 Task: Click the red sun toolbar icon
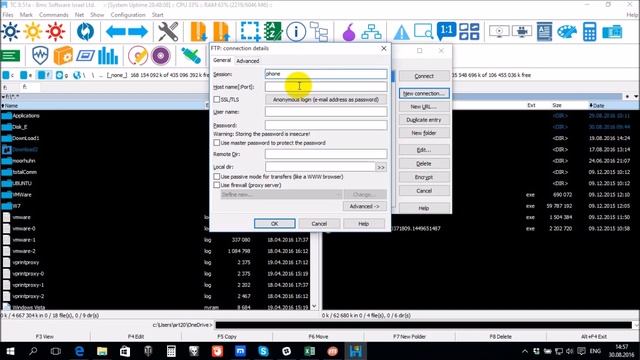pos(56,31)
